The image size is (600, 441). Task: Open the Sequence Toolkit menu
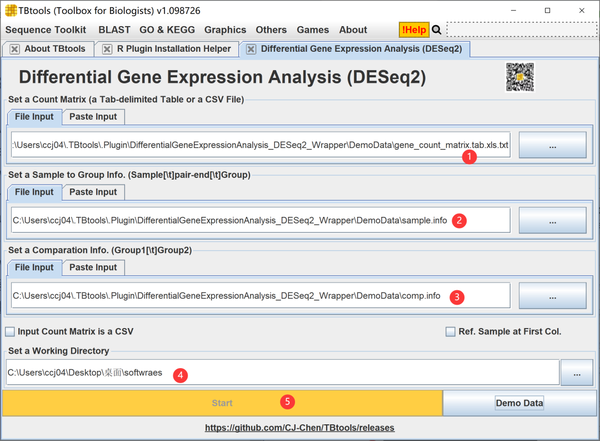[x=46, y=30]
